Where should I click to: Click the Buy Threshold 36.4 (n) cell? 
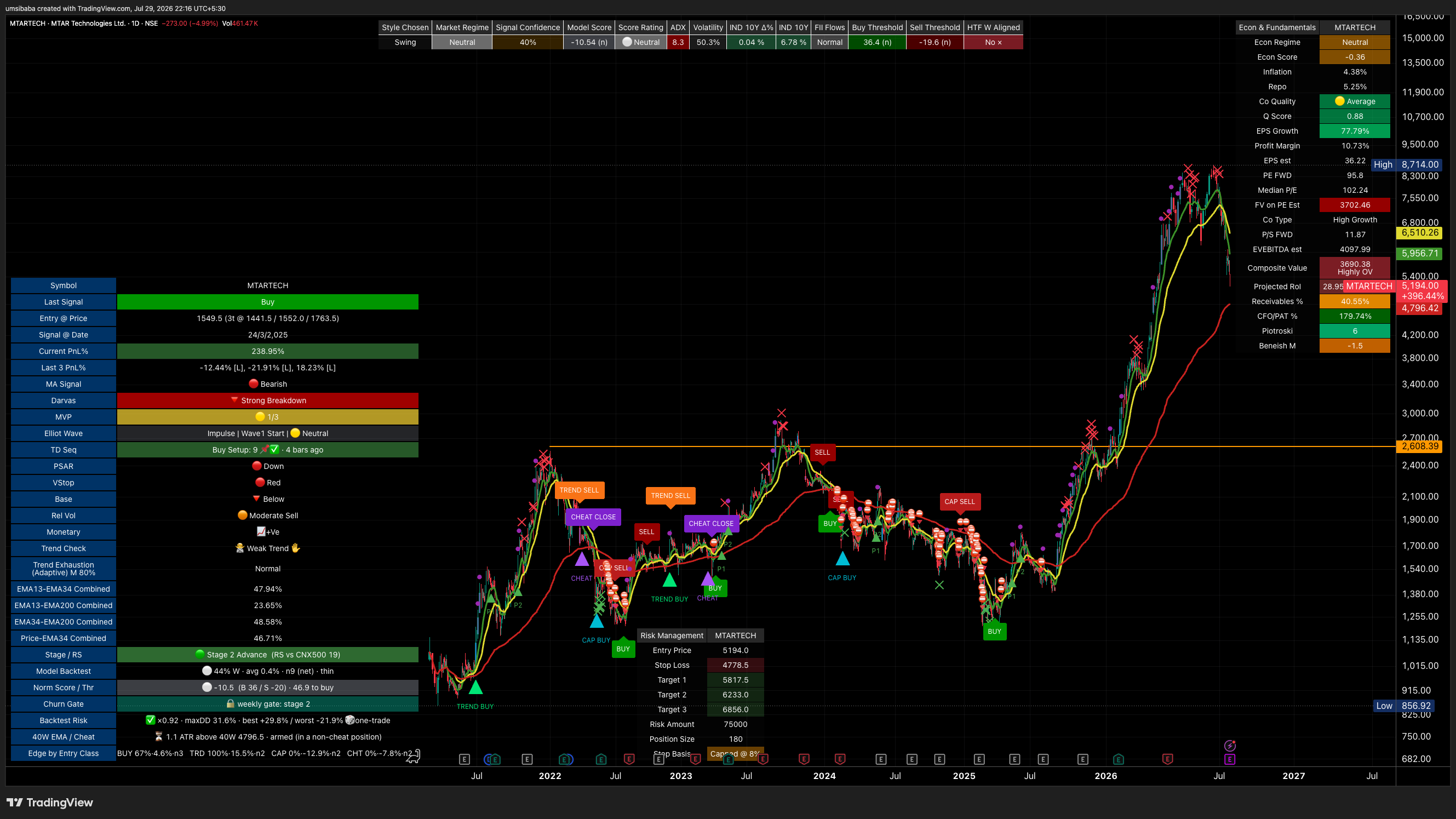coord(877,42)
